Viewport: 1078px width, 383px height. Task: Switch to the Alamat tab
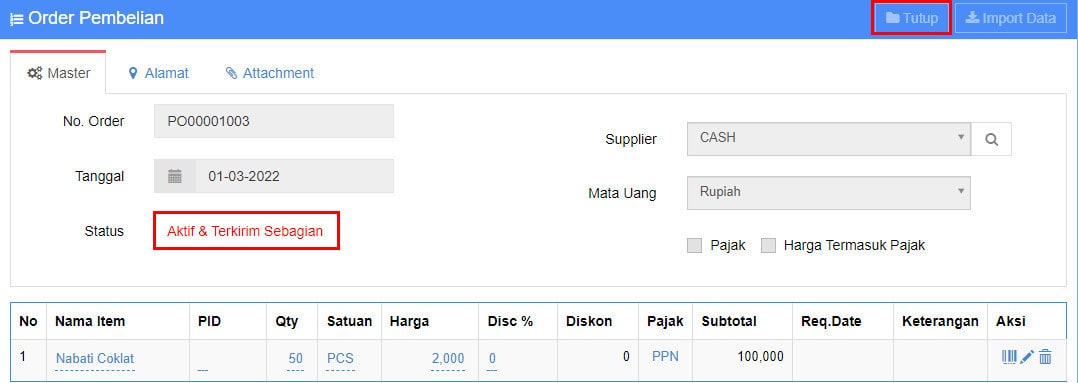click(158, 73)
